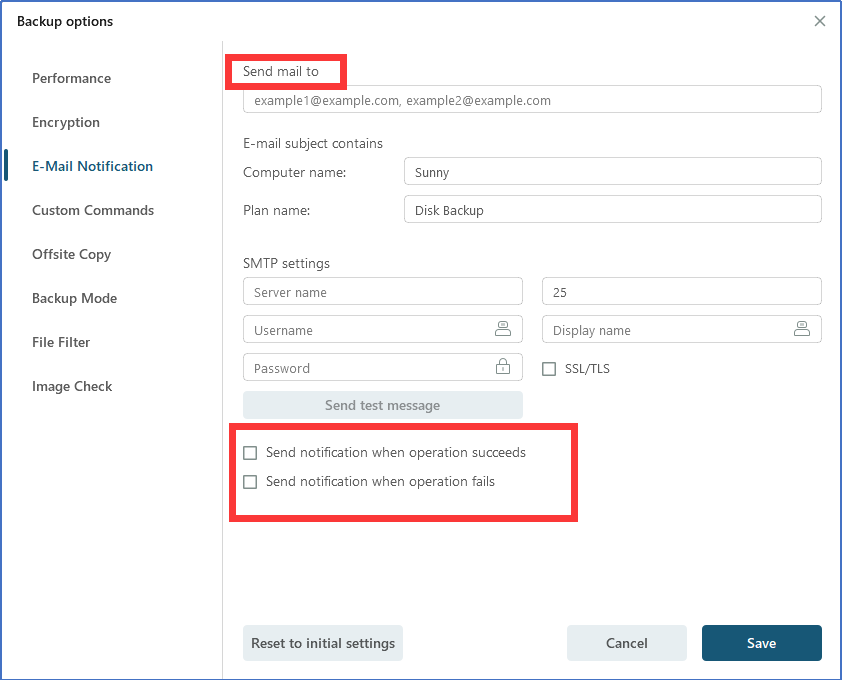Image resolution: width=842 pixels, height=680 pixels.
Task: Switch to the Encryption section
Action: (66, 122)
